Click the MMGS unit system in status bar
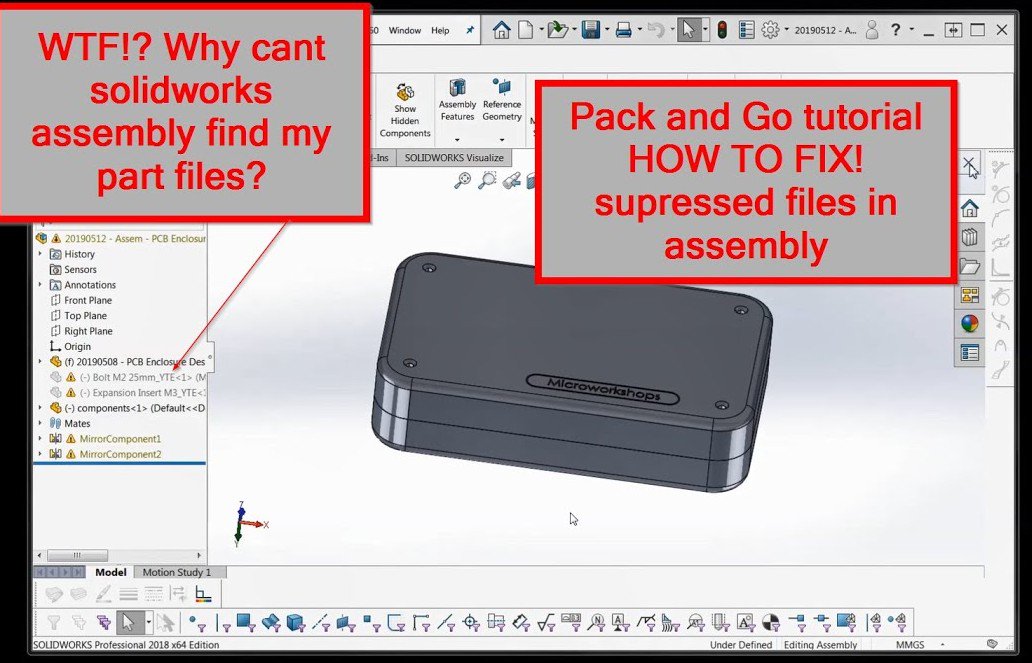The image size is (1032, 663). (x=910, y=645)
